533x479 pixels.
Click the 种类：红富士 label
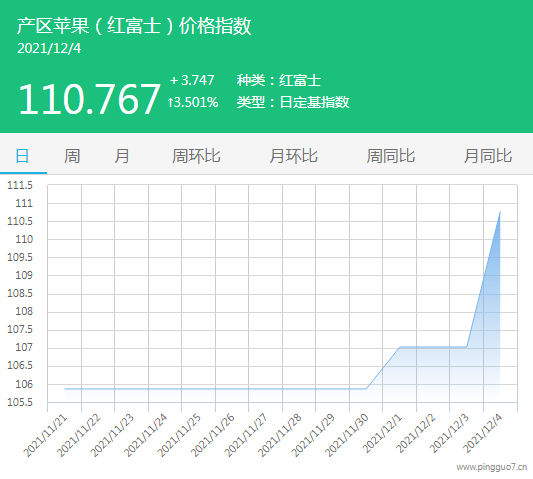point(279,81)
